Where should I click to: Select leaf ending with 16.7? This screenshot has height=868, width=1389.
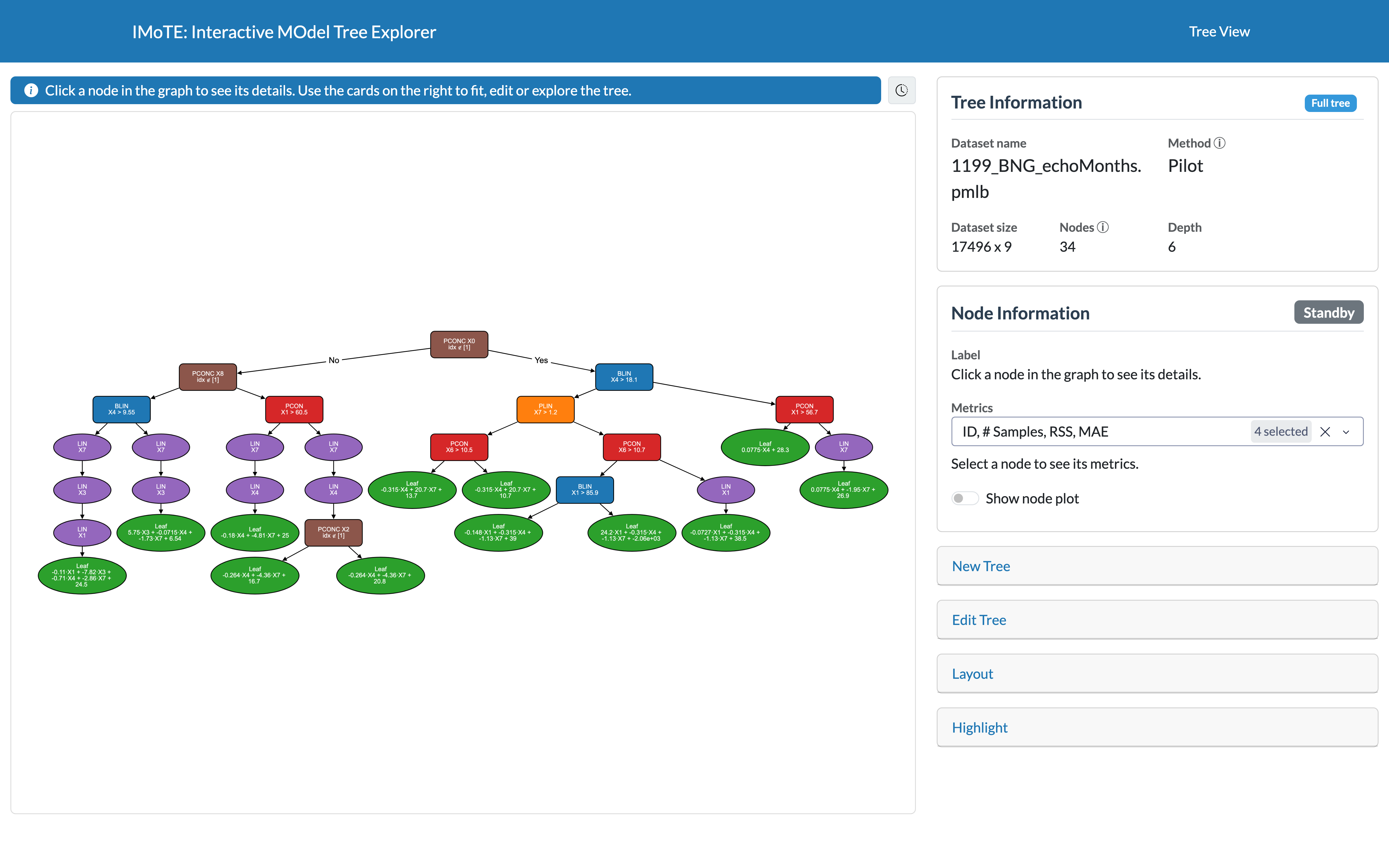(255, 575)
